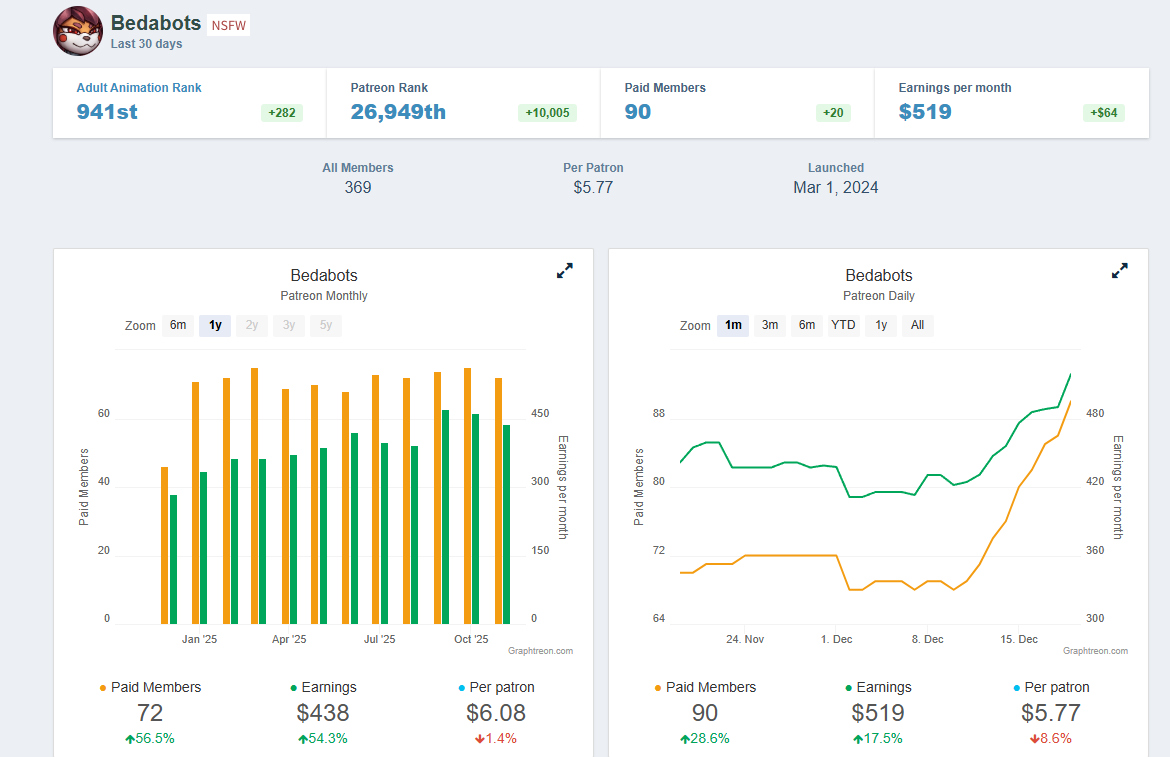1170x757 pixels.
Task: Set daily chart zoom to 1m
Action: coord(733,325)
